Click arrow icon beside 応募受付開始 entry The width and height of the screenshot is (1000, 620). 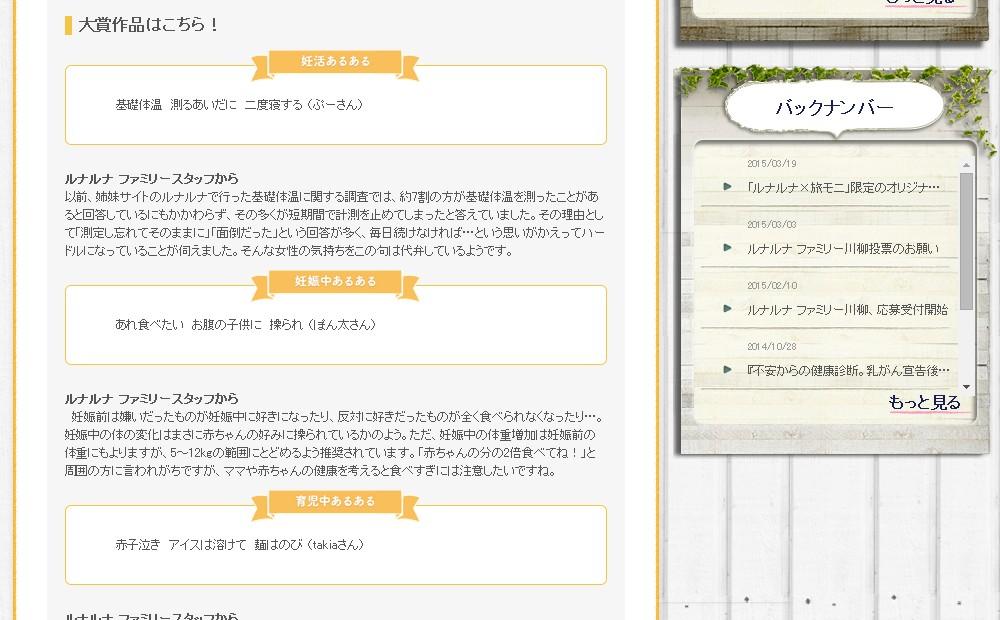[728, 309]
